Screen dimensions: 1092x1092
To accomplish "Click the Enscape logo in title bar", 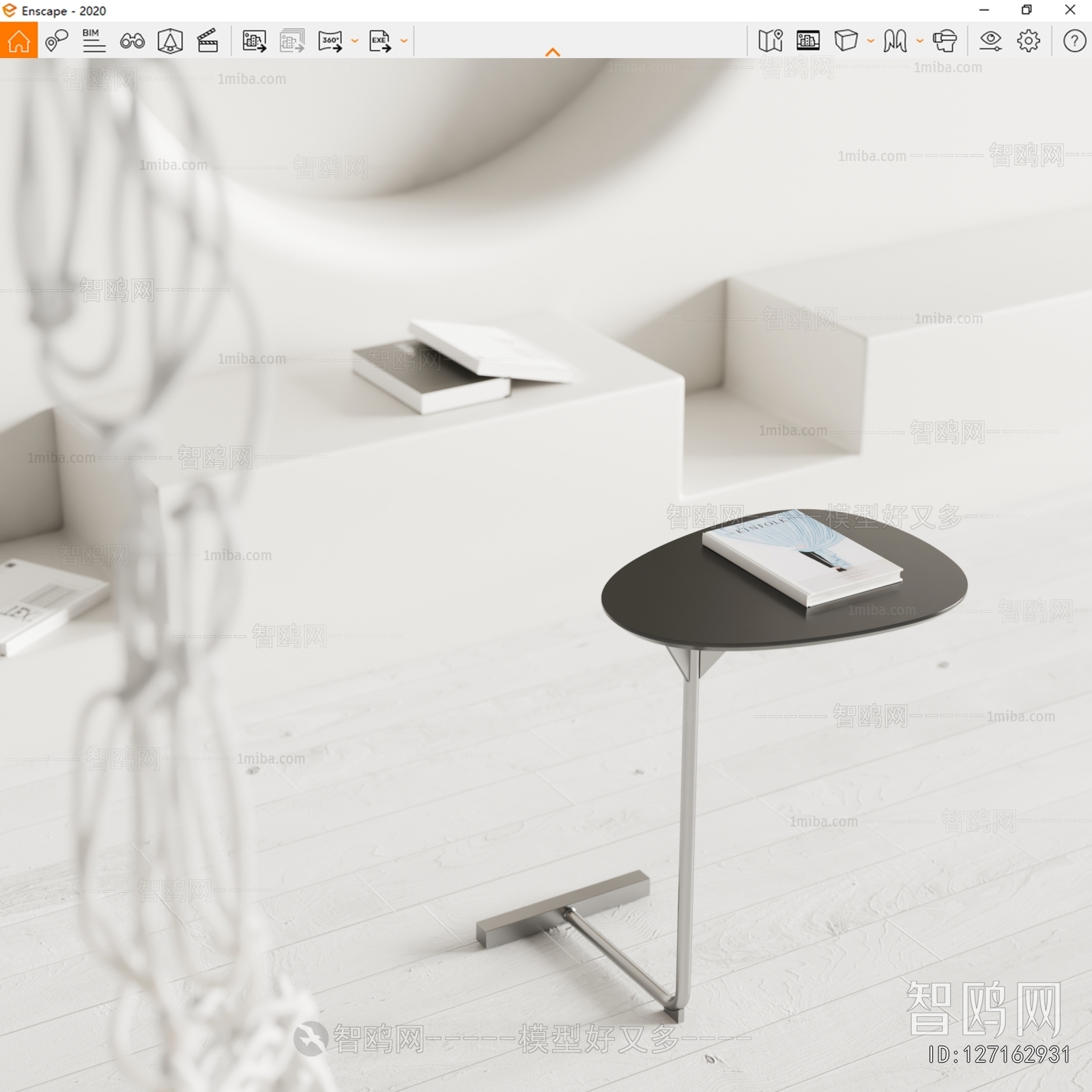I will click(x=9, y=10).
